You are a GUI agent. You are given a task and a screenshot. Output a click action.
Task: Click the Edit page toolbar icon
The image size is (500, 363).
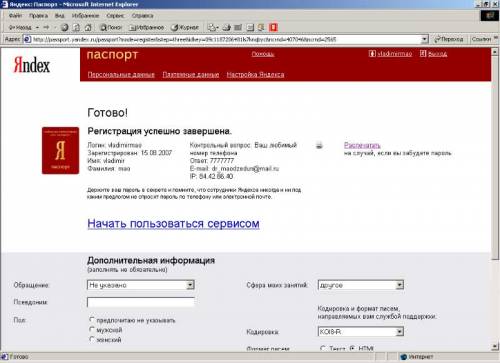(238, 27)
